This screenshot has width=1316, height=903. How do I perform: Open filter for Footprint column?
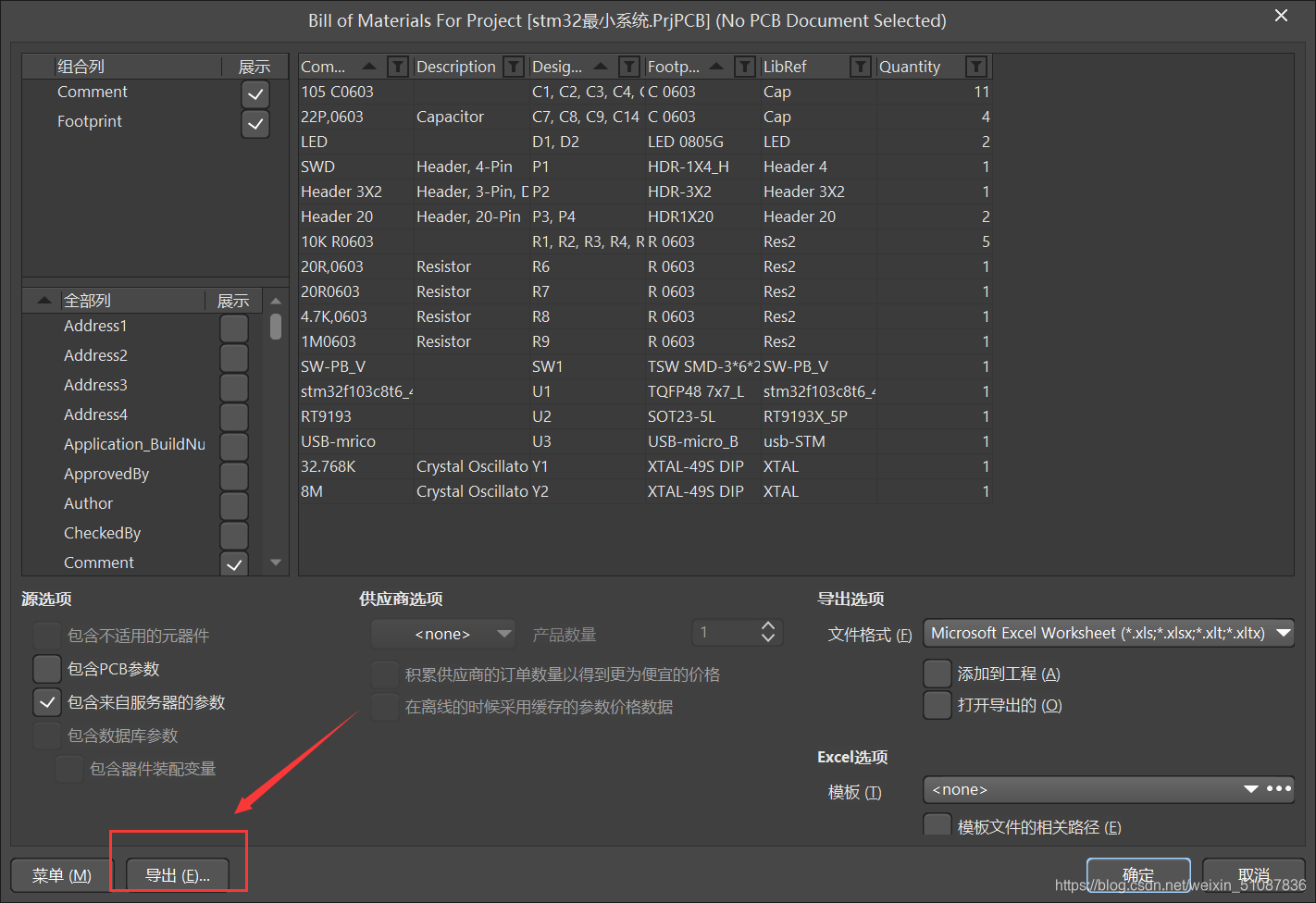tap(744, 67)
